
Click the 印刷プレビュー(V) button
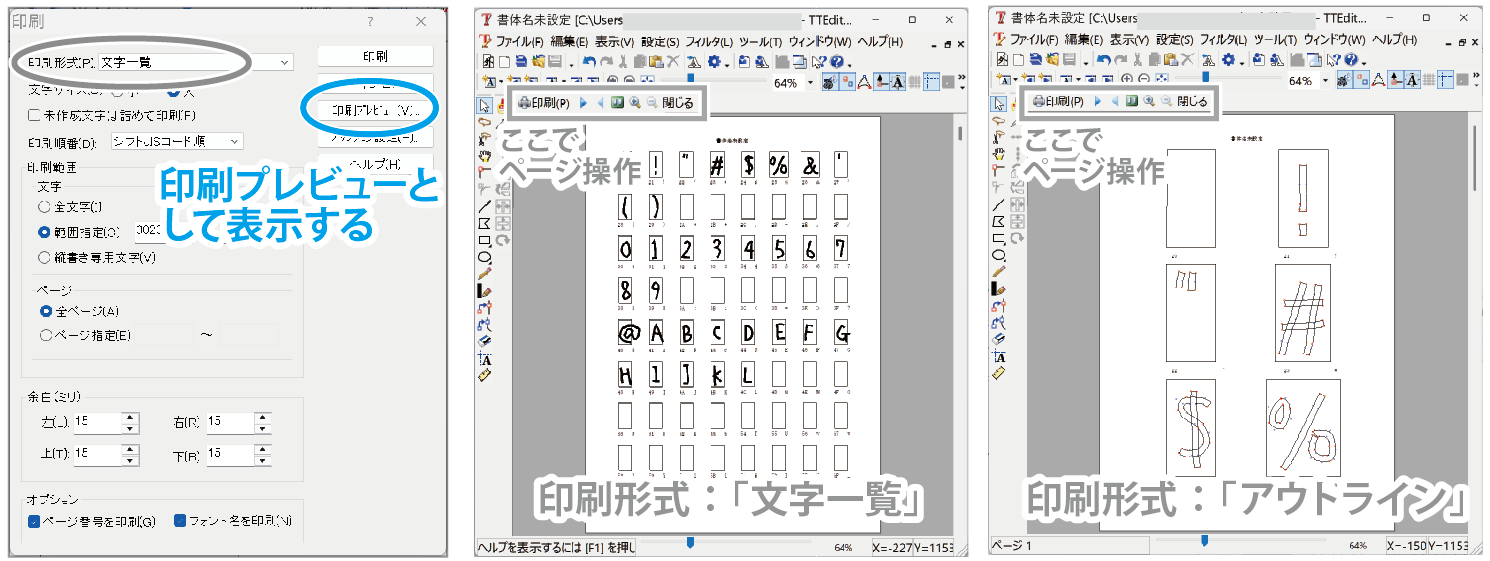click(374, 110)
